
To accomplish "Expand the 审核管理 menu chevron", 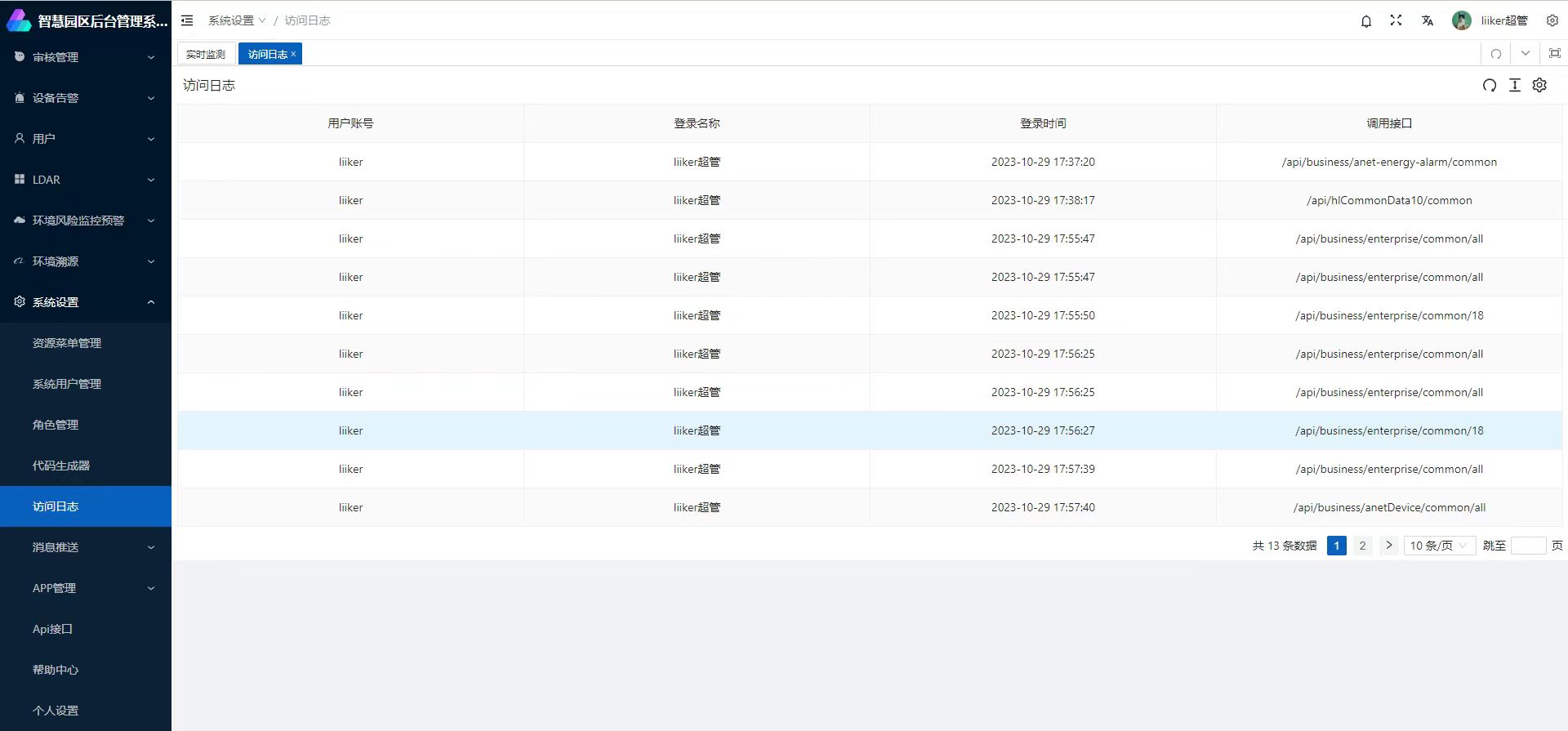I will coord(151,57).
